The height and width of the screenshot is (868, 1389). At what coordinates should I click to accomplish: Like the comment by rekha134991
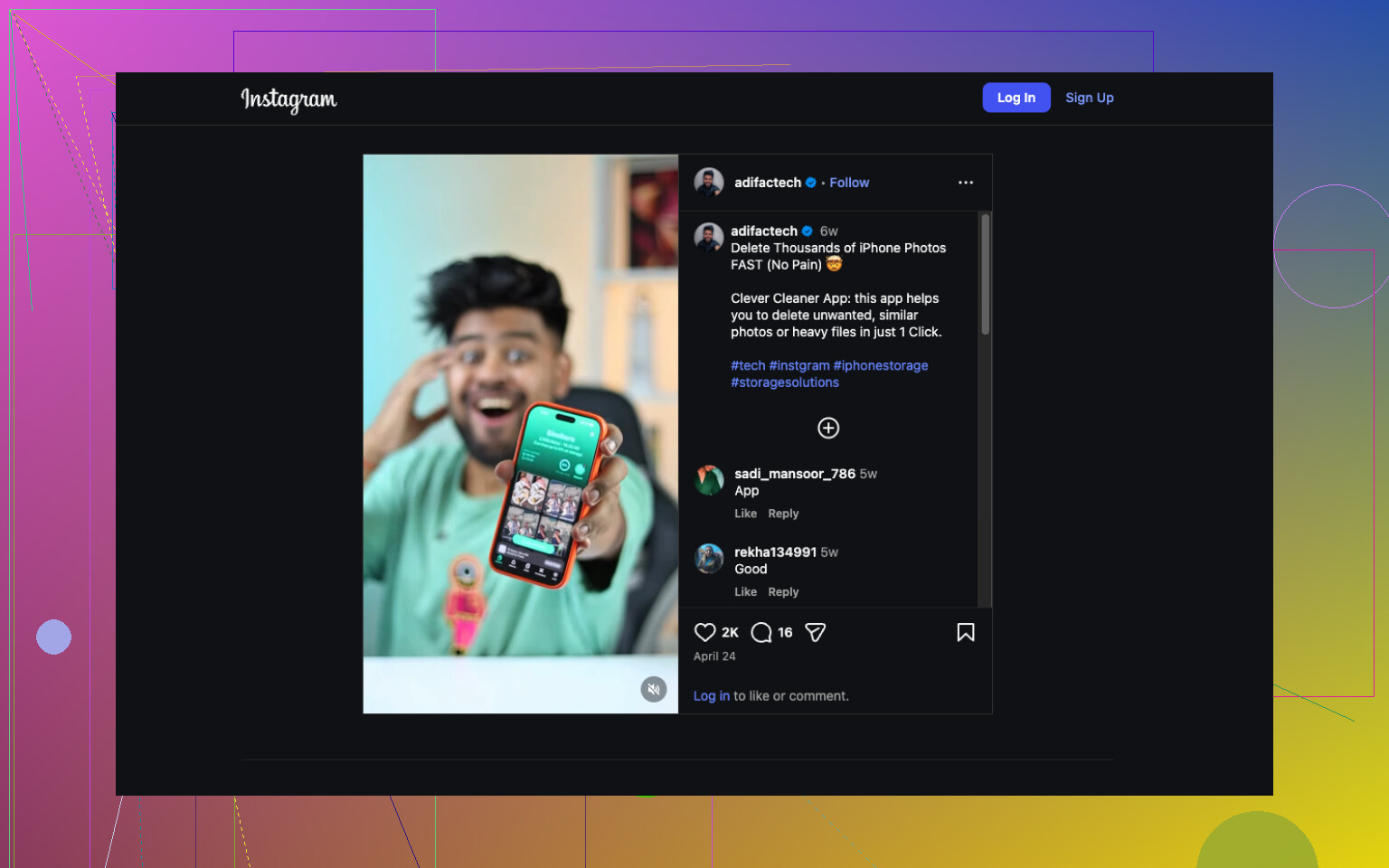746,592
